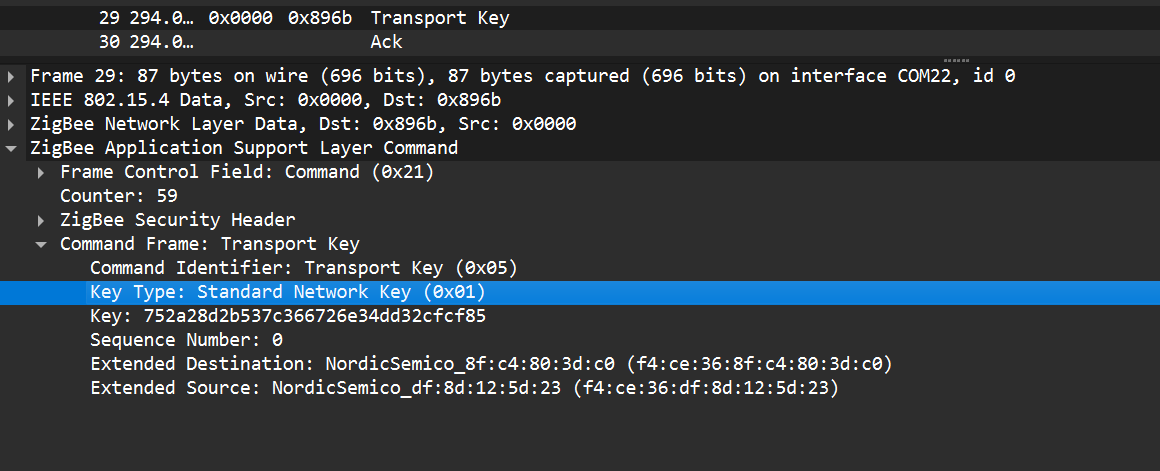Expand the ZigBee Security Header entry

[x=41, y=220]
